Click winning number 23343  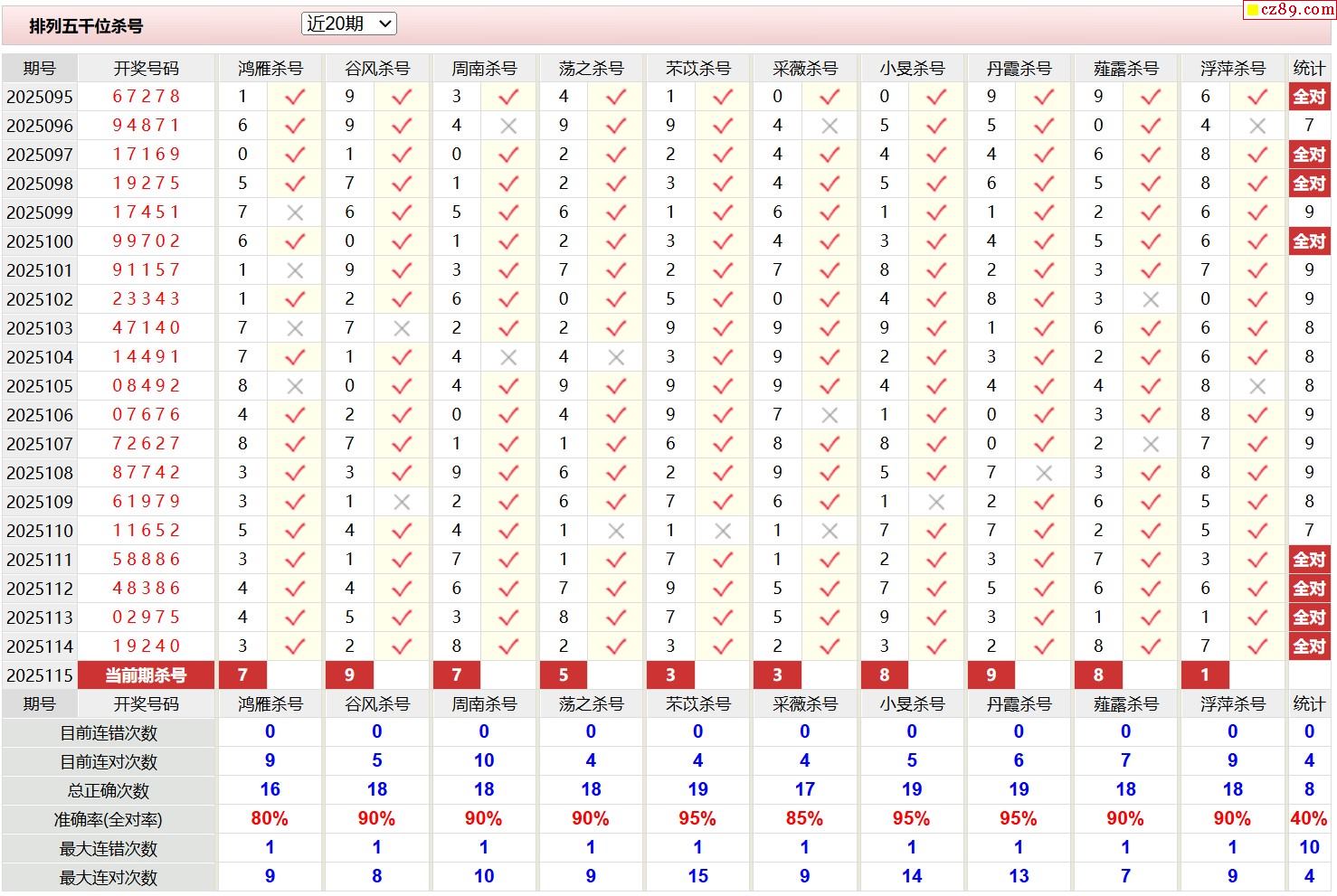point(147,299)
